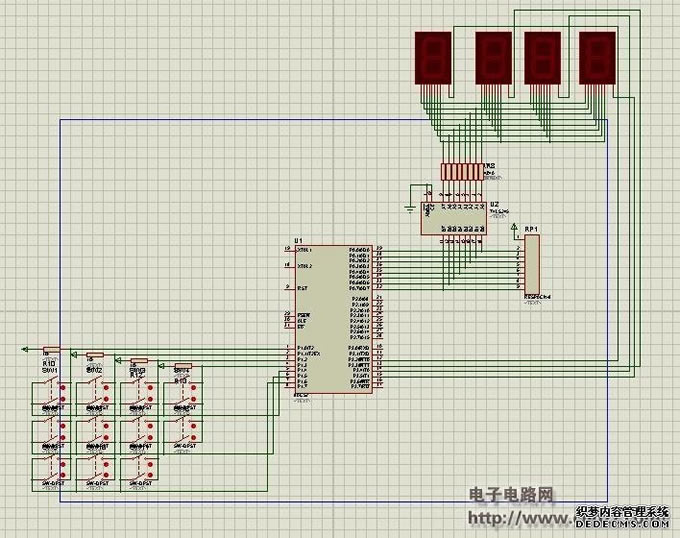
Task: Click the first (leftmost) seven-segment display
Action: click(433, 57)
